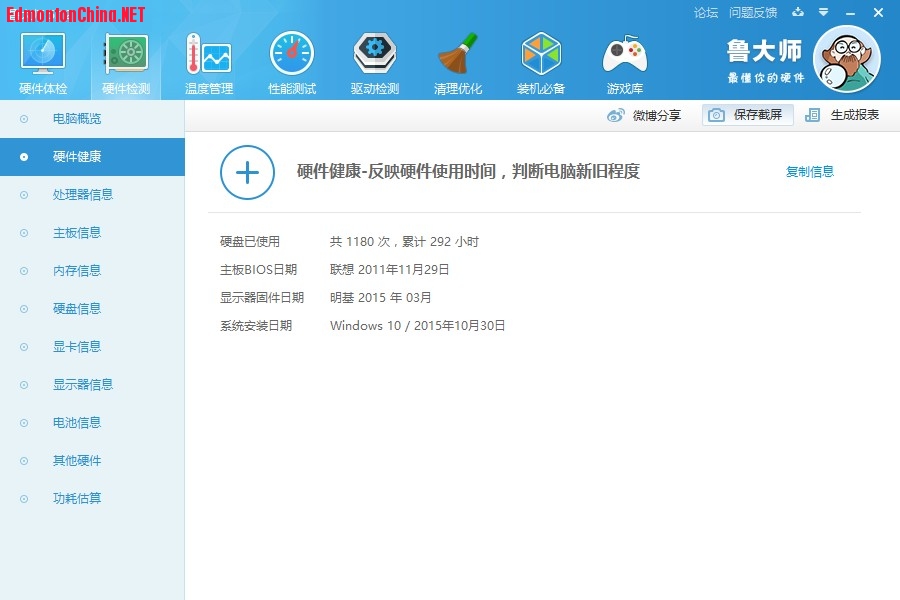
Task: Click the 复制信息 link
Action: pos(809,172)
